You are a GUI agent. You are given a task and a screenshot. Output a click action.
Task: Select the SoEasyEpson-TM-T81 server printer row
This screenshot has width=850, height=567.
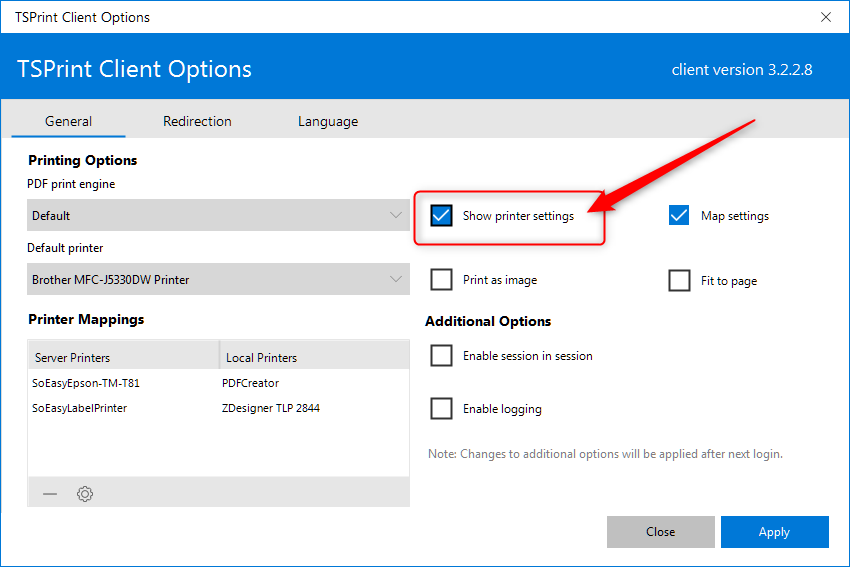[218, 383]
